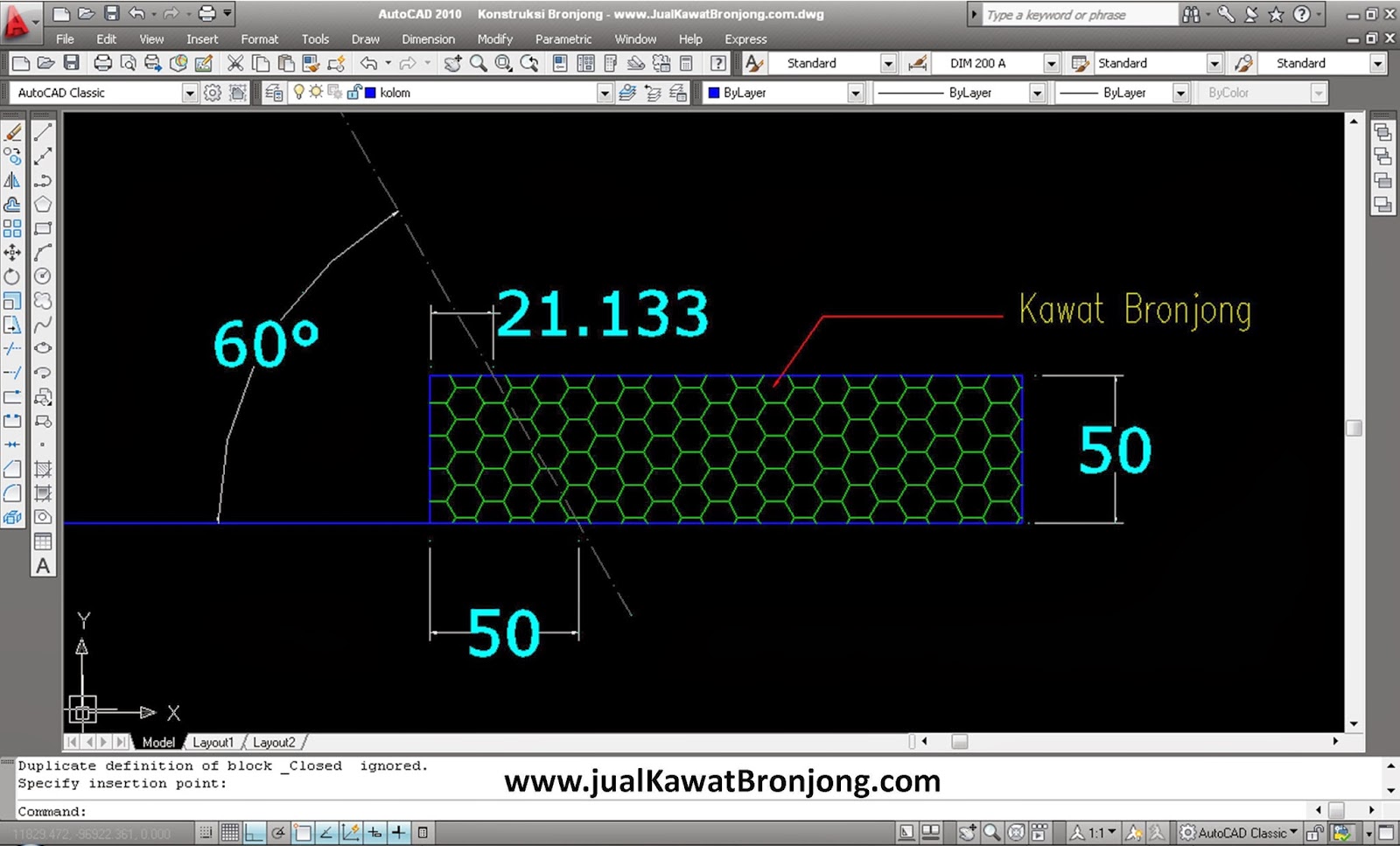1400x846 pixels.
Task: Click AutoCAD Classic workspace switcher in status bar
Action: coord(1238,833)
